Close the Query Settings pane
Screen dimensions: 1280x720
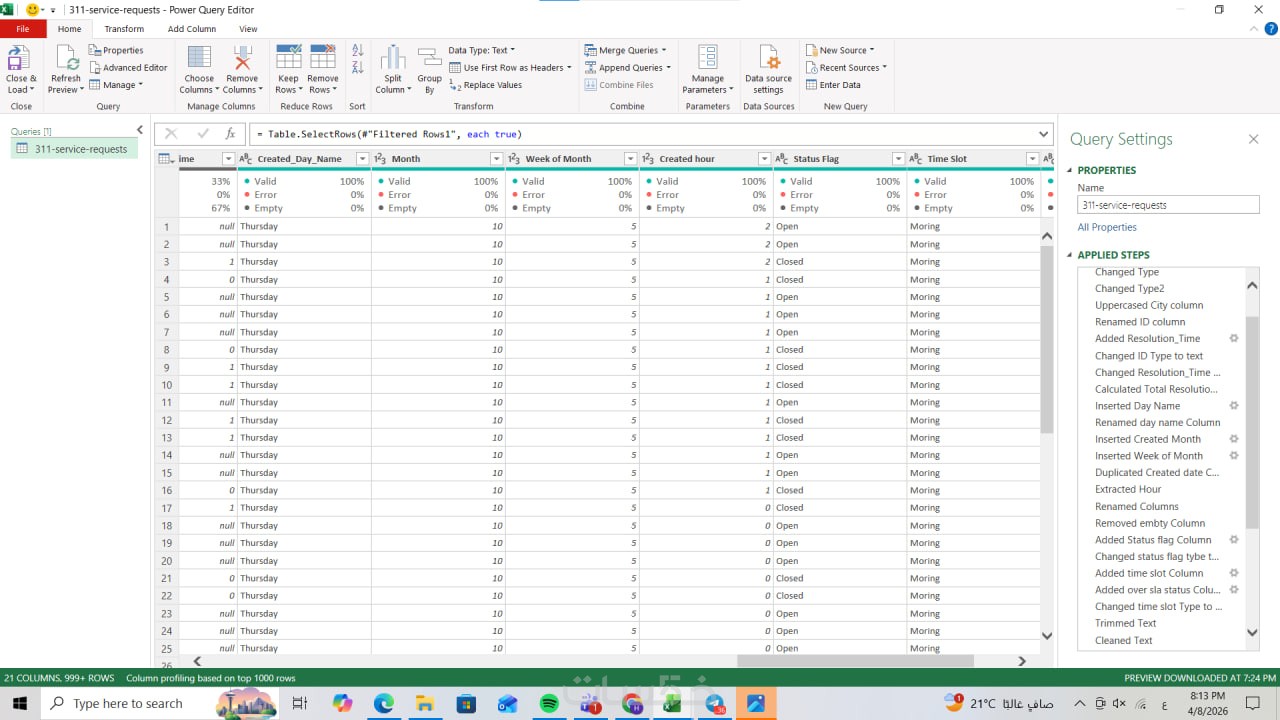[x=1253, y=140]
